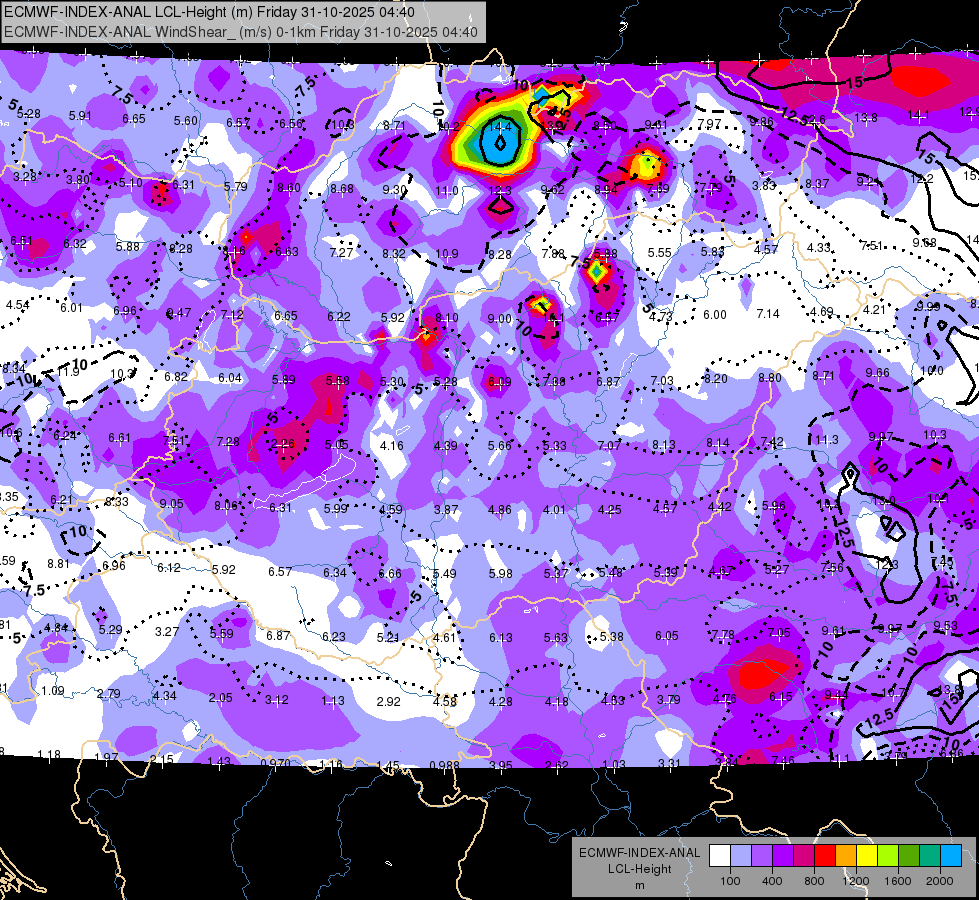Image resolution: width=979 pixels, height=900 pixels.
Task: Click the wind shear value '3.31'
Action: [x=669, y=763]
